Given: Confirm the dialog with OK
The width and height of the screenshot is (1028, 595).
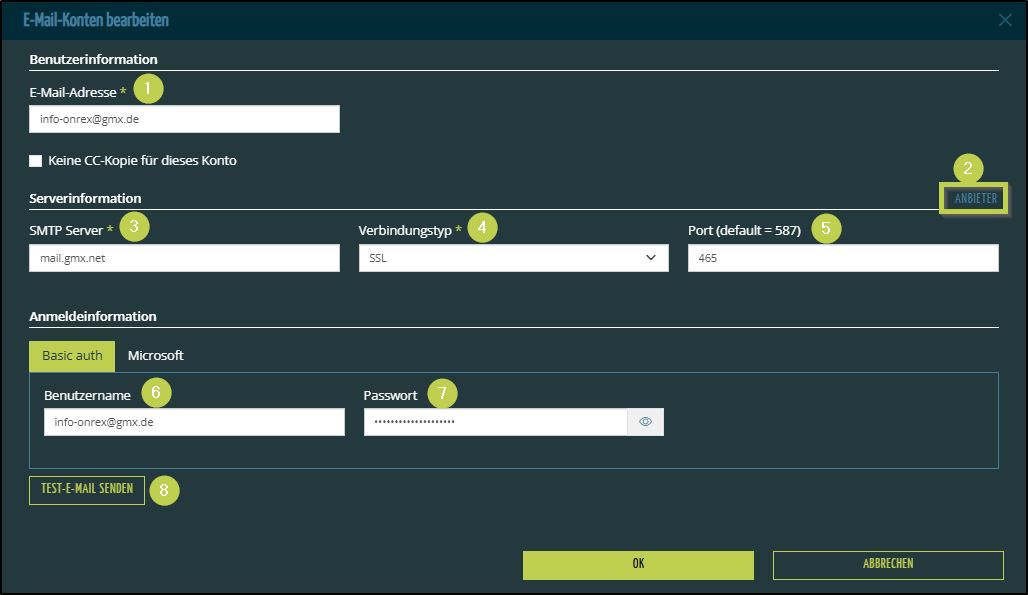Looking at the screenshot, I should tap(638, 564).
